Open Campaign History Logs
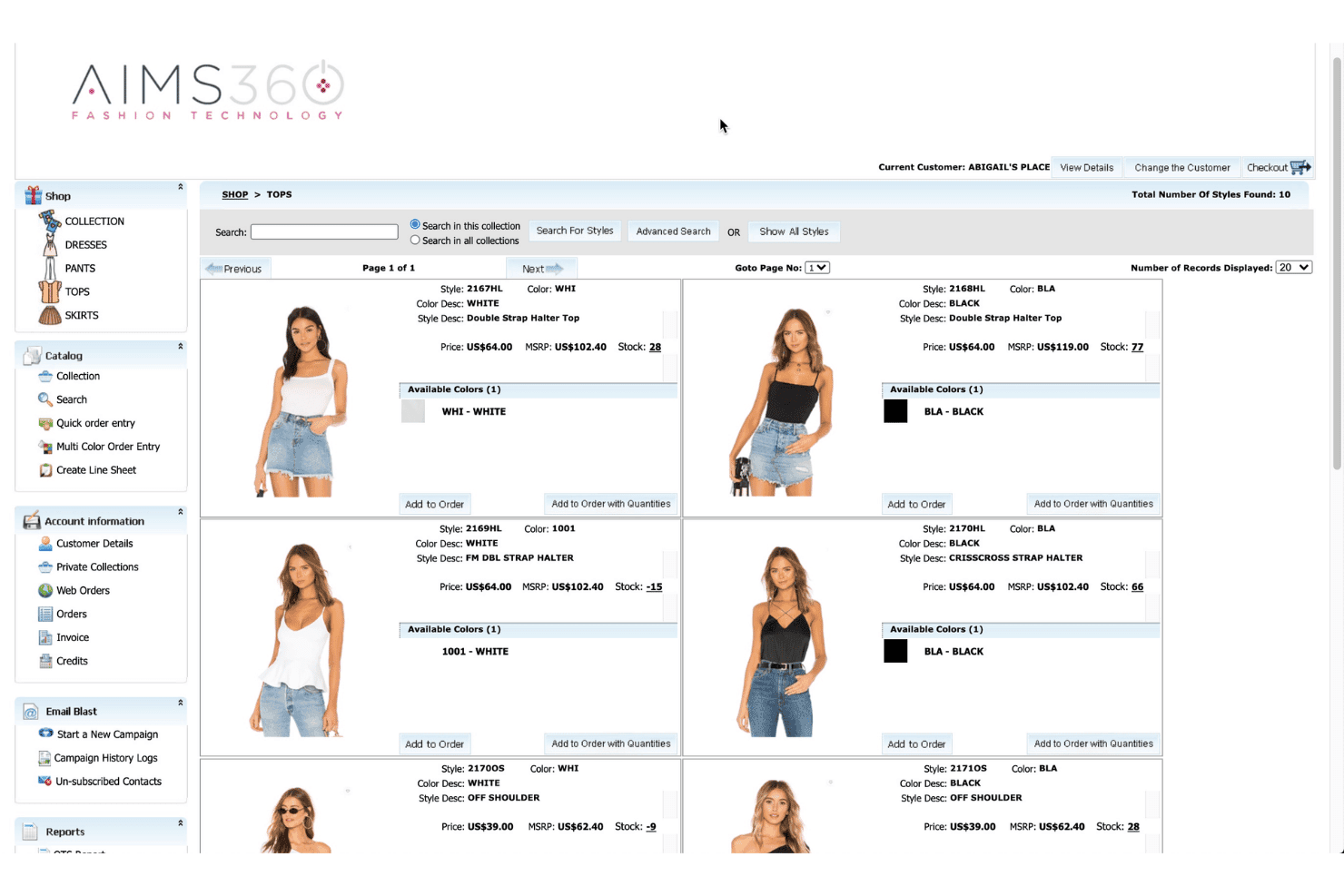Image resolution: width=1344 pixels, height=896 pixels. pos(105,758)
